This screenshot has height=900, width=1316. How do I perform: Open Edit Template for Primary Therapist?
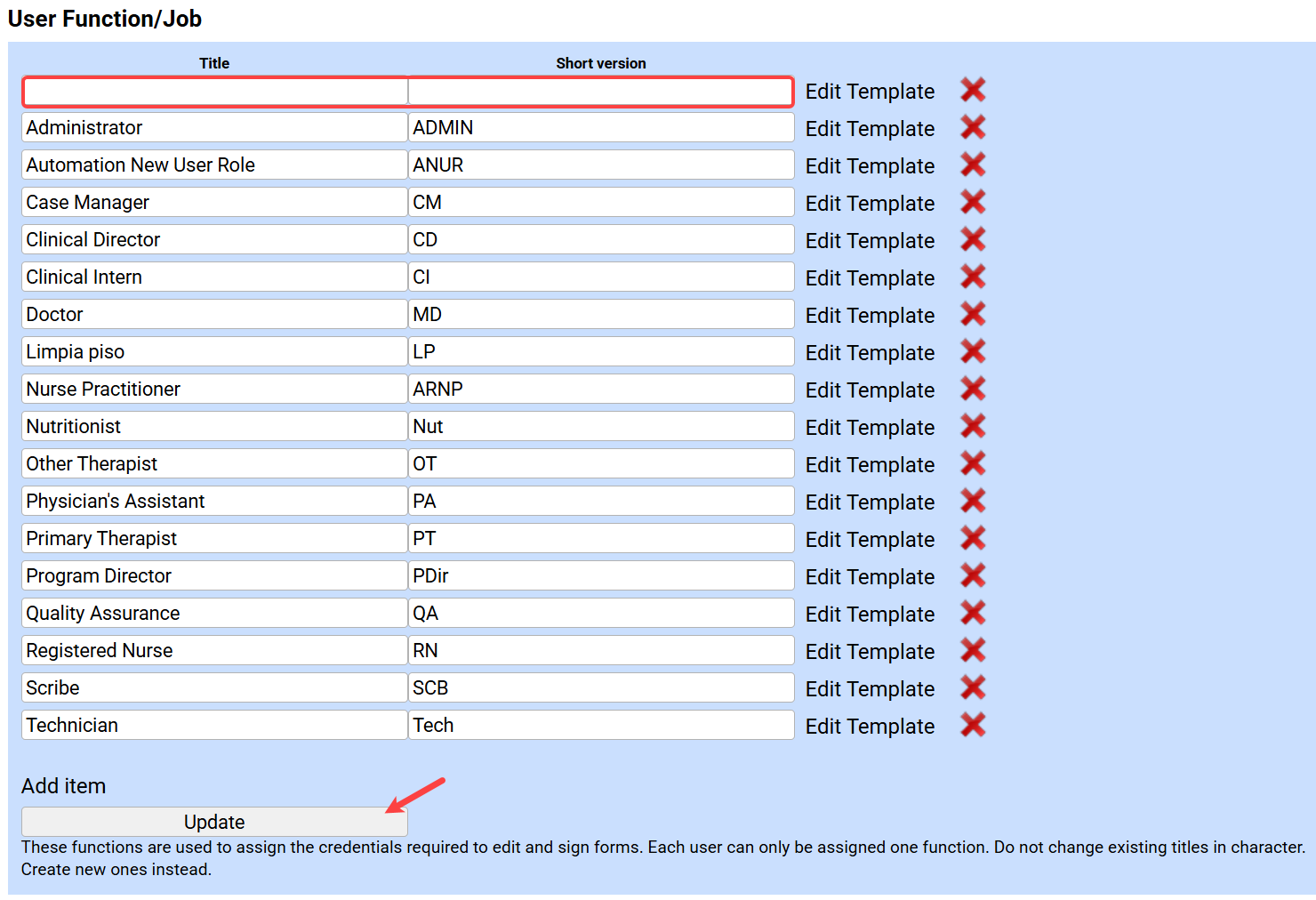pyautogui.click(x=869, y=540)
